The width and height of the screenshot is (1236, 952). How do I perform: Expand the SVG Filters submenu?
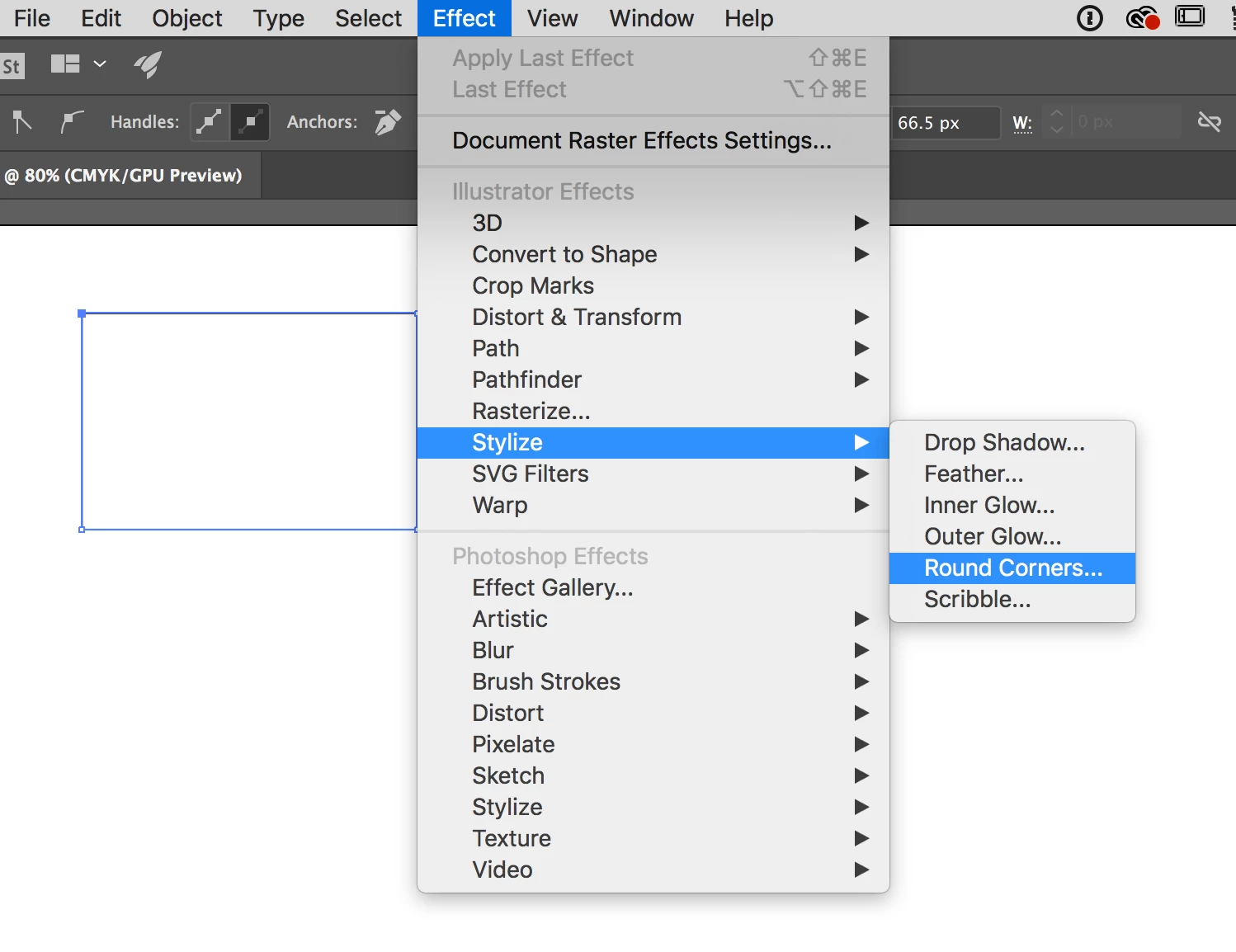tap(653, 474)
